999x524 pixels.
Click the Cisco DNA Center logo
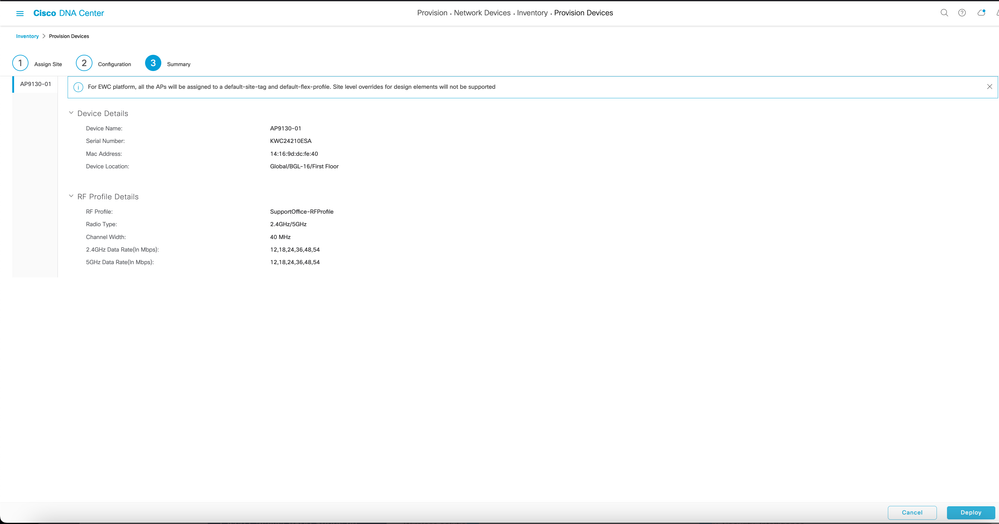coord(68,13)
